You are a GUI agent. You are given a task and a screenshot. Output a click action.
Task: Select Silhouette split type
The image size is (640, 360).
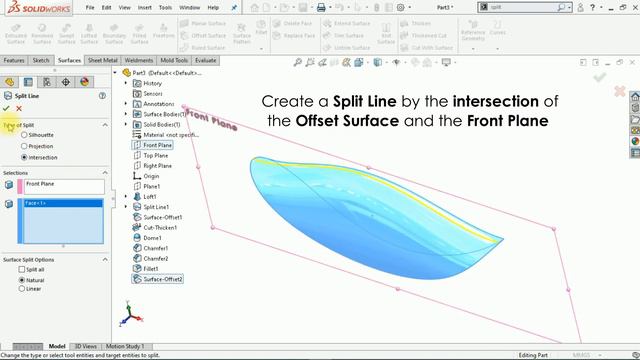click(24, 135)
